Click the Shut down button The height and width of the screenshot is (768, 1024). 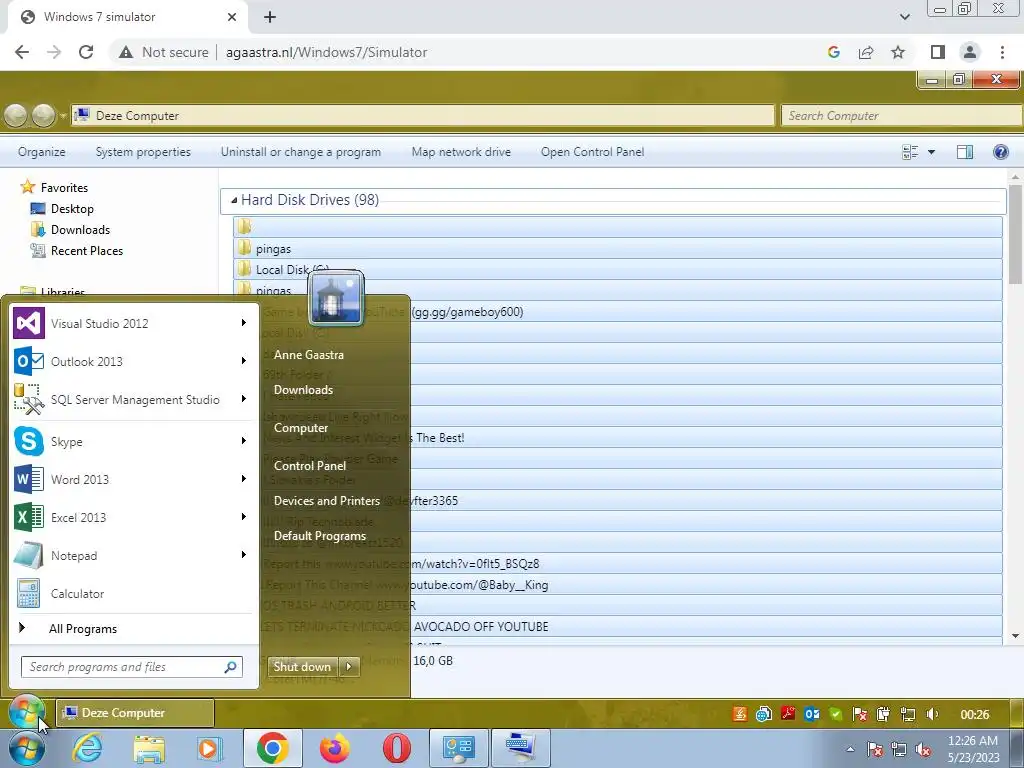[x=302, y=667]
